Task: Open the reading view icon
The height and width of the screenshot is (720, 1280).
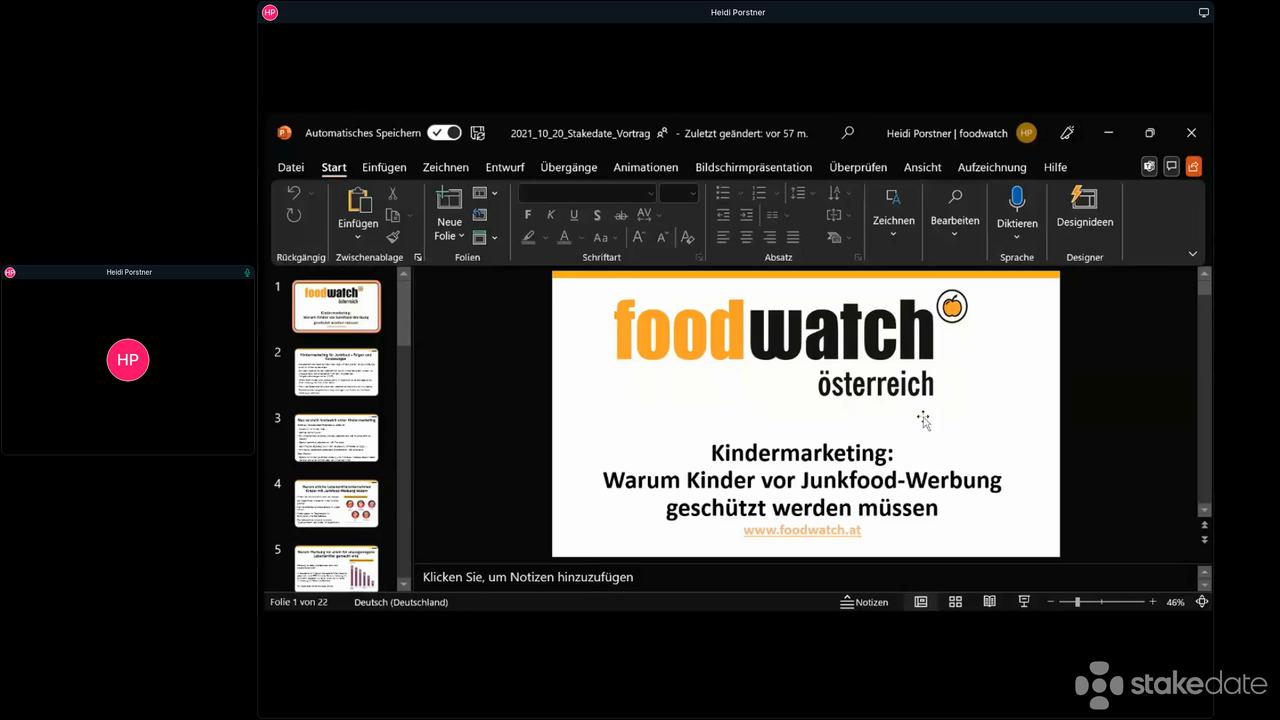Action: pyautogui.click(x=989, y=601)
